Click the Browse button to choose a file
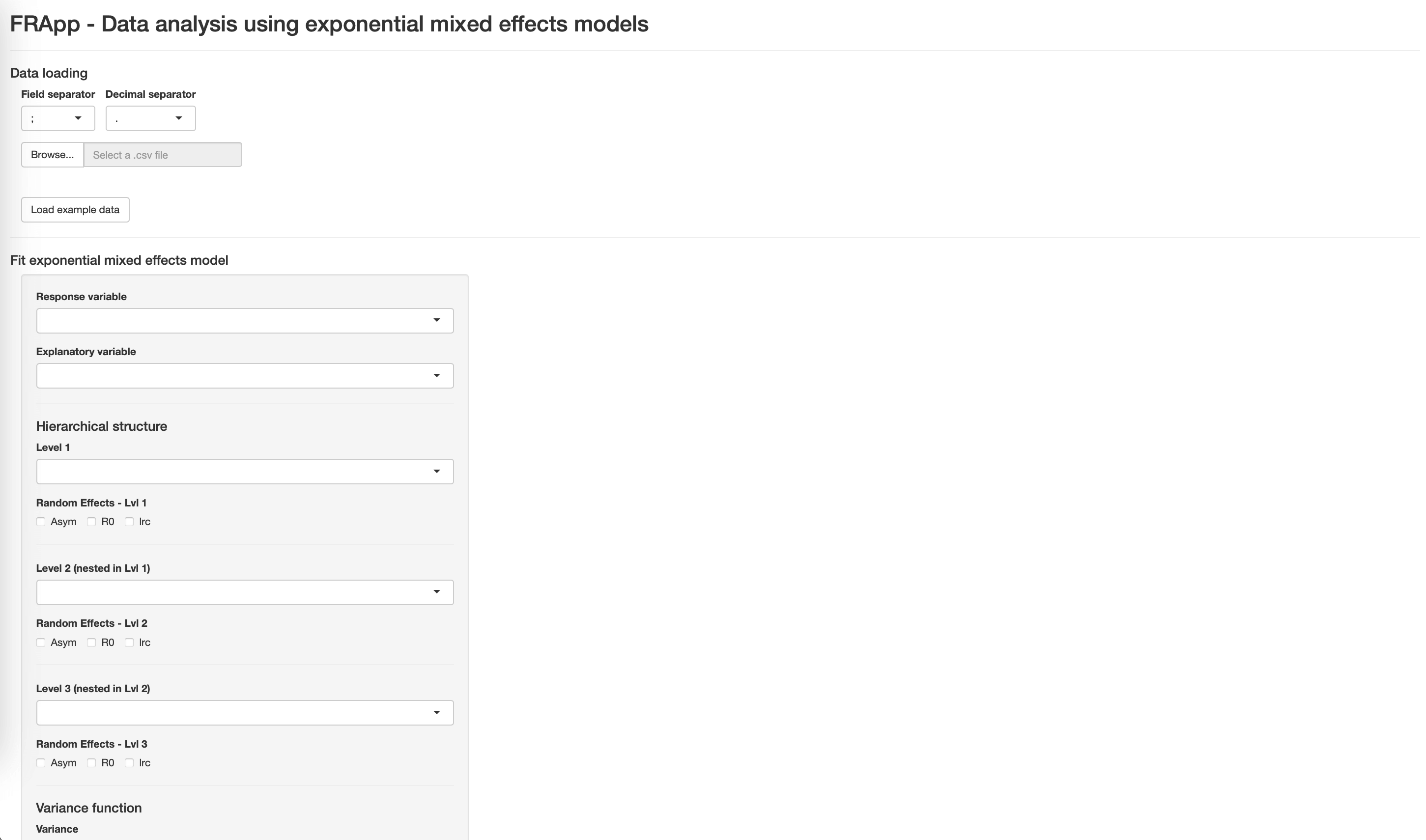 pyautogui.click(x=52, y=154)
